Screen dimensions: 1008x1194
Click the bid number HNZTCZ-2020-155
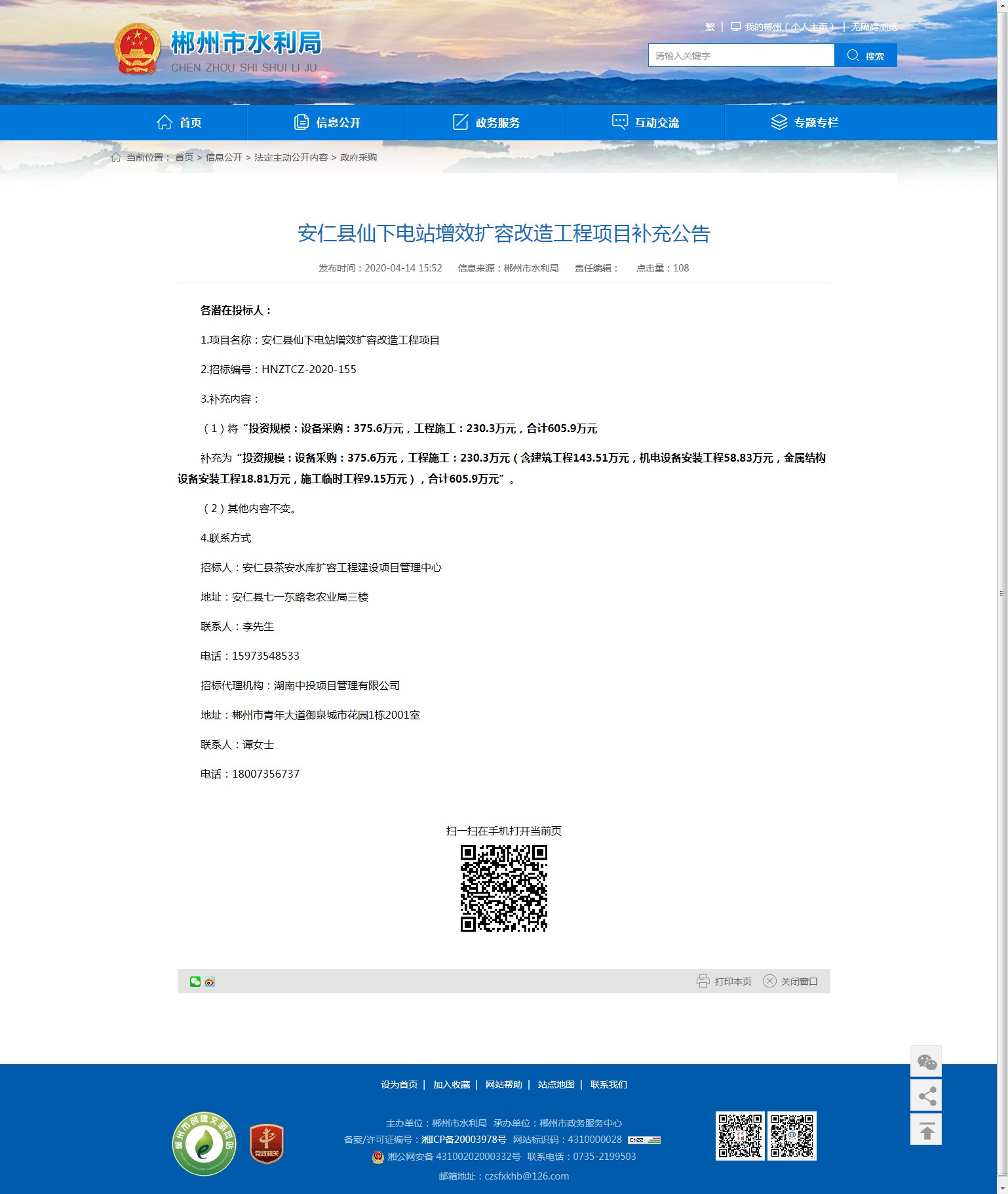(x=309, y=369)
